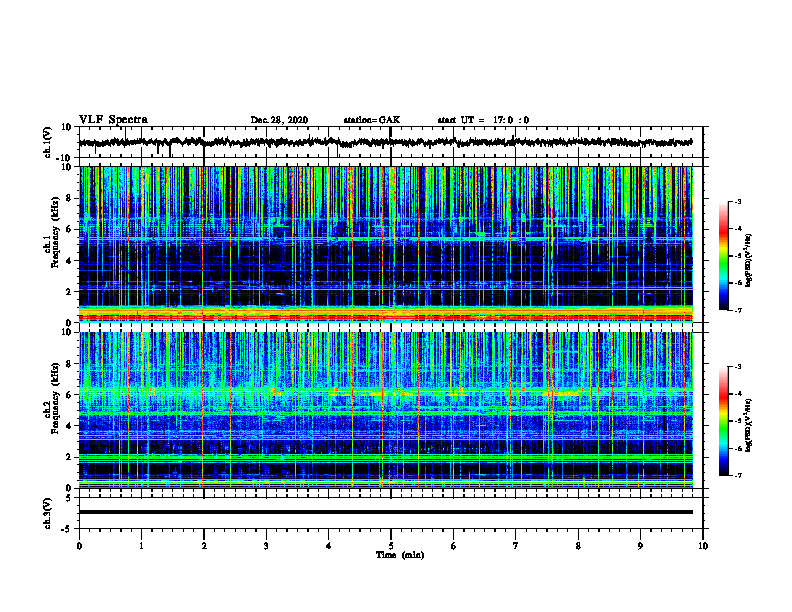Viewport: 792px width, 612px height.
Task: Click the "8" tick on the time axis
Action: click(x=578, y=546)
